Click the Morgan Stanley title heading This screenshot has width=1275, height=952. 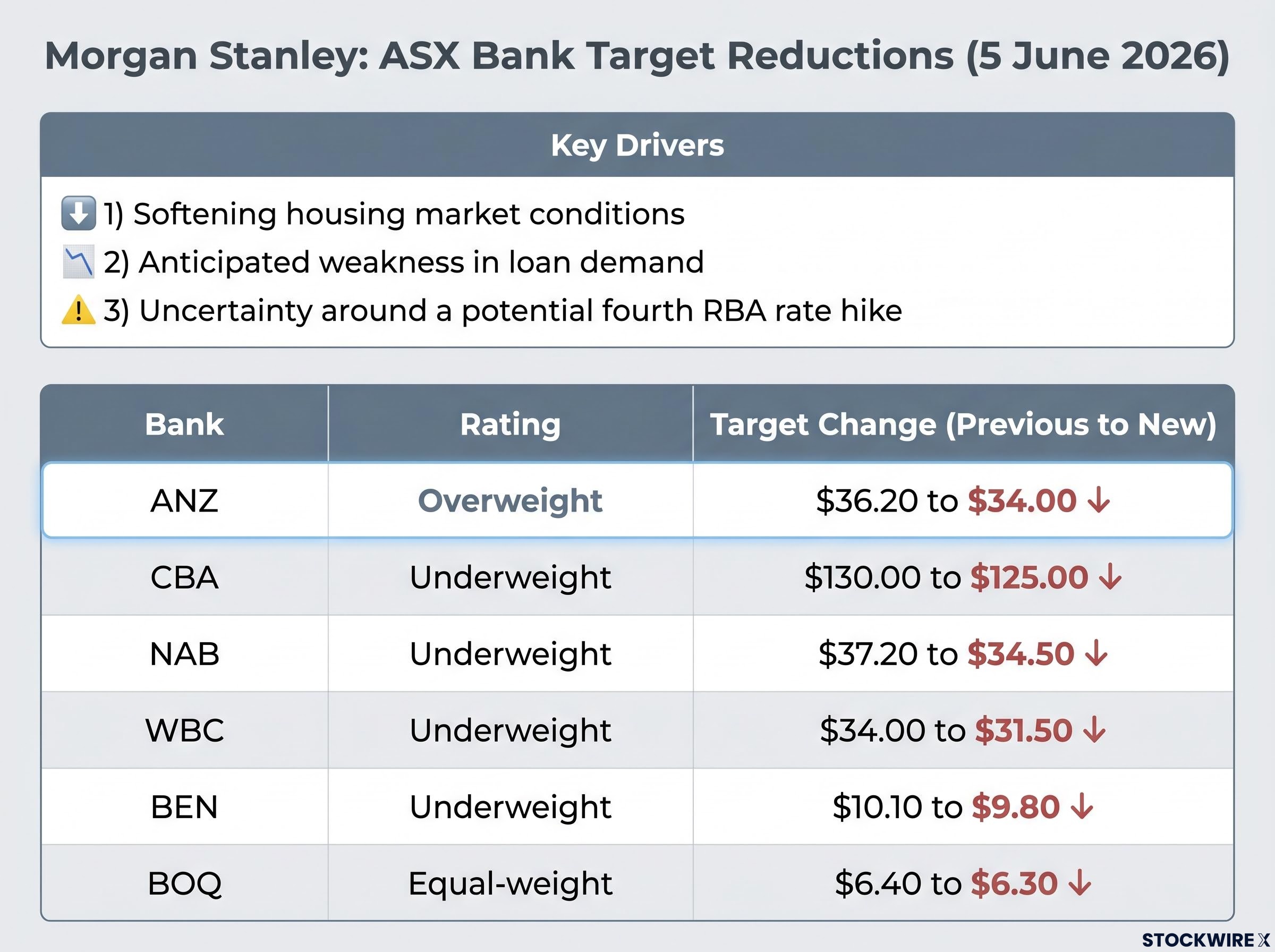click(637, 56)
